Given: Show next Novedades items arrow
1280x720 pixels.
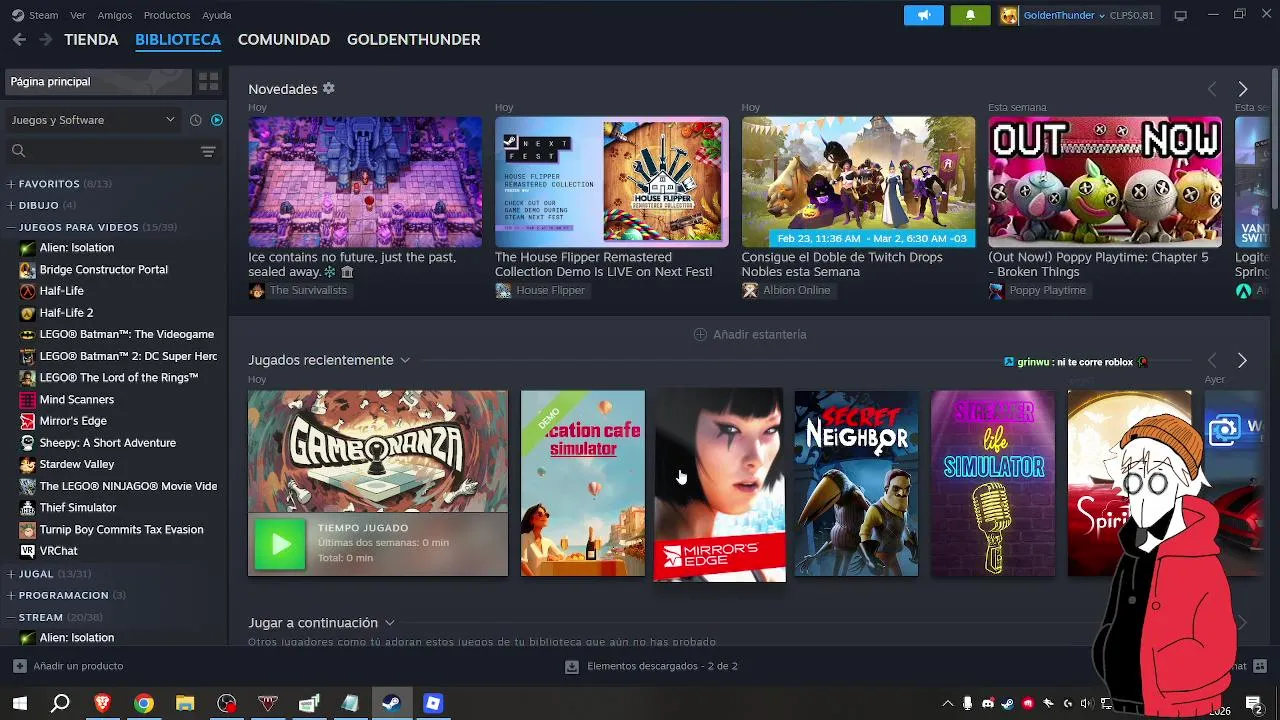Looking at the screenshot, I should coord(1242,89).
